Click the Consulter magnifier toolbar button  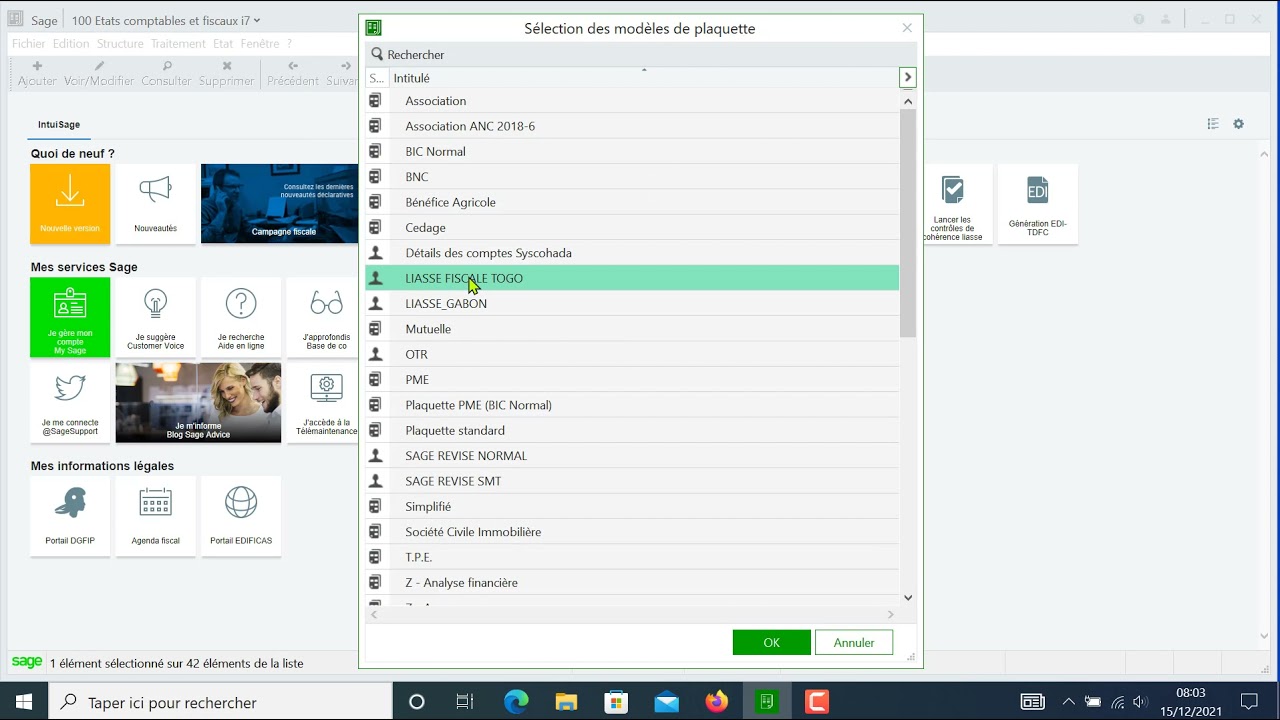click(x=166, y=73)
